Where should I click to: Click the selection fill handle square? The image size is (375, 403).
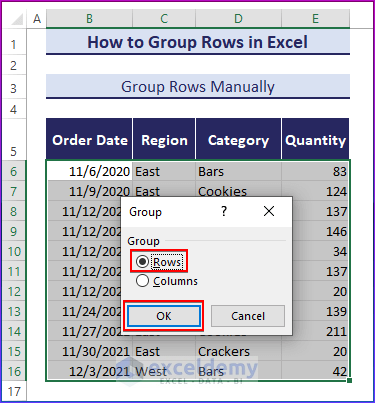pyautogui.click(x=349, y=380)
